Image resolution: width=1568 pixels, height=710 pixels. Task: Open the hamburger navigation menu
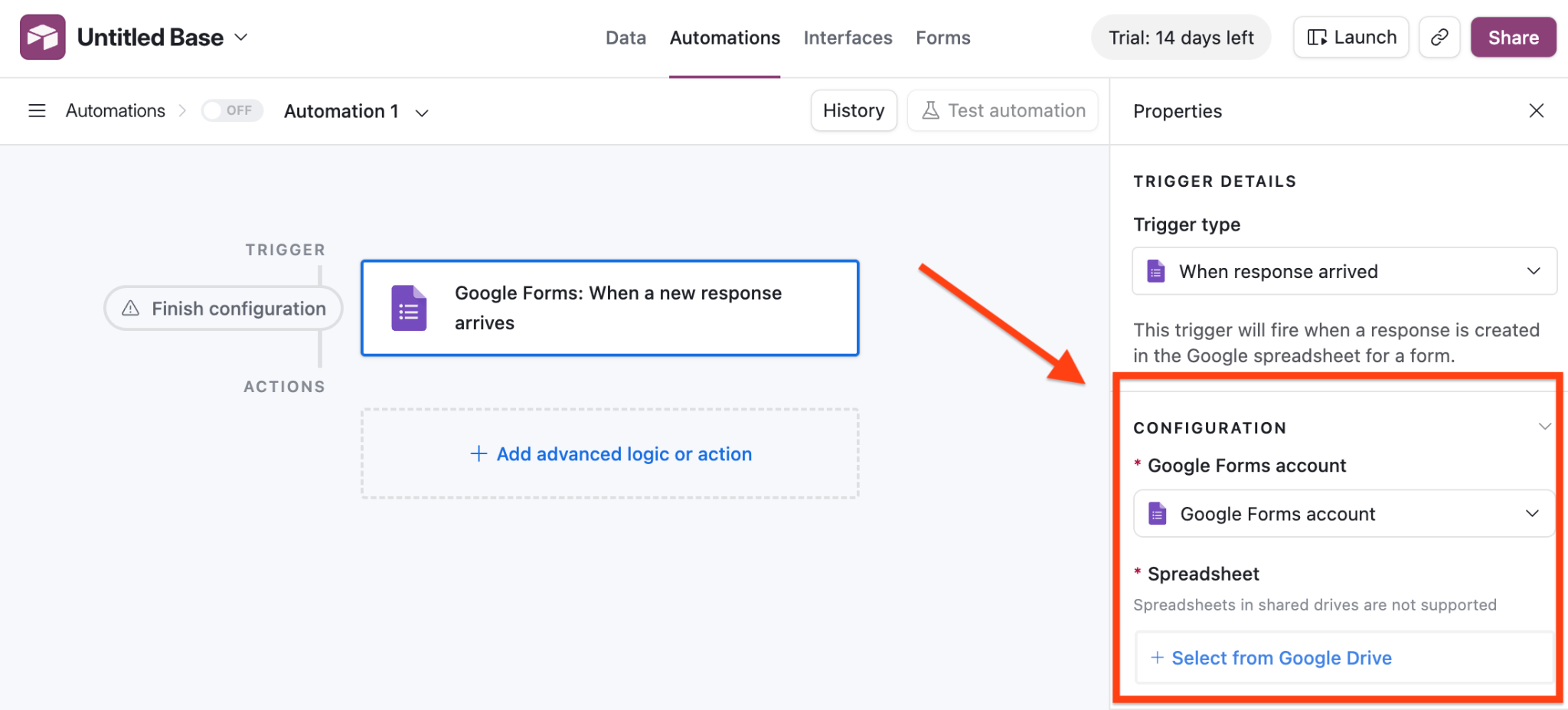[36, 110]
